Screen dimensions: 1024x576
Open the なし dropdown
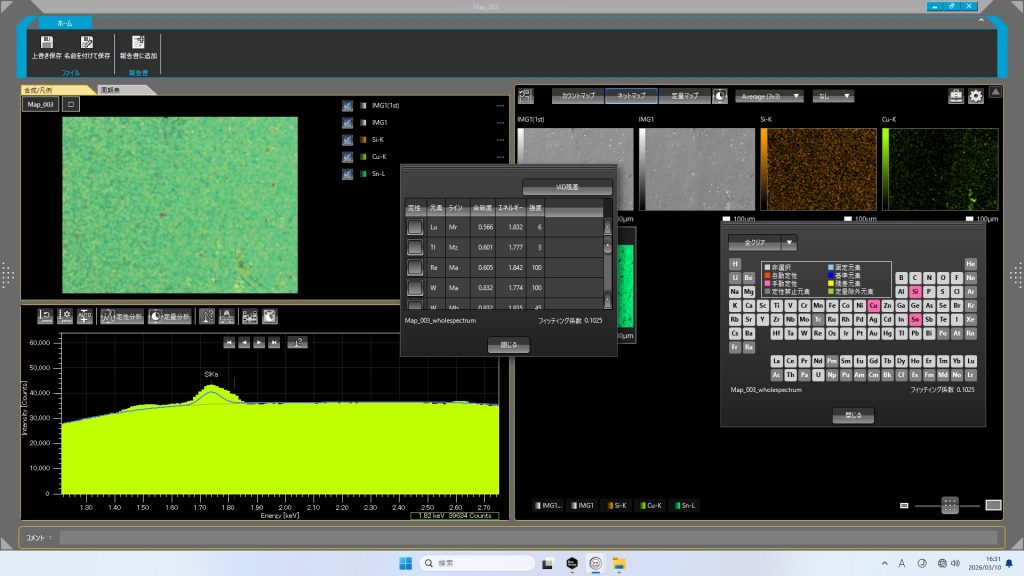833,96
